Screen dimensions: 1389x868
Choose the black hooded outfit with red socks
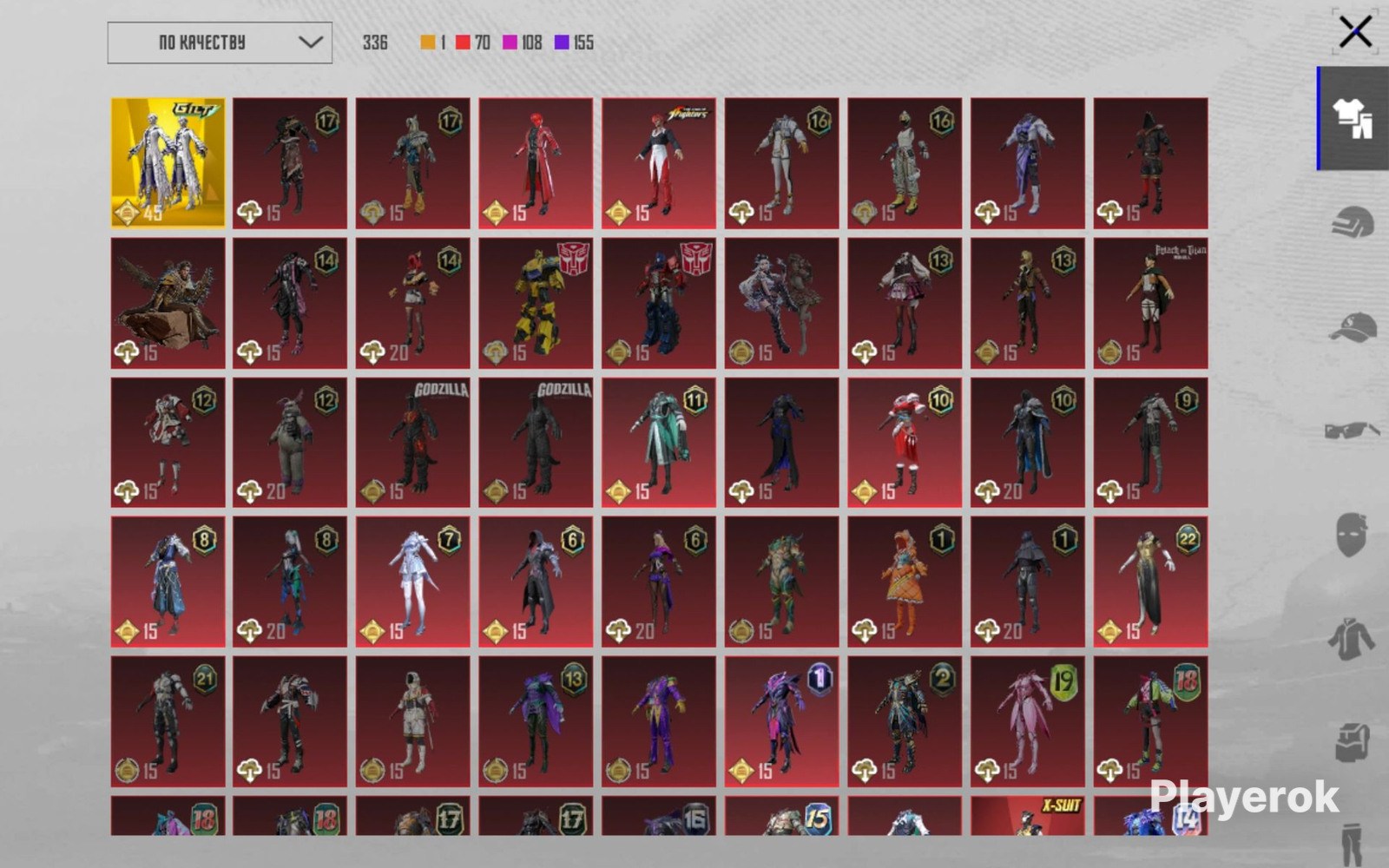(1150, 163)
